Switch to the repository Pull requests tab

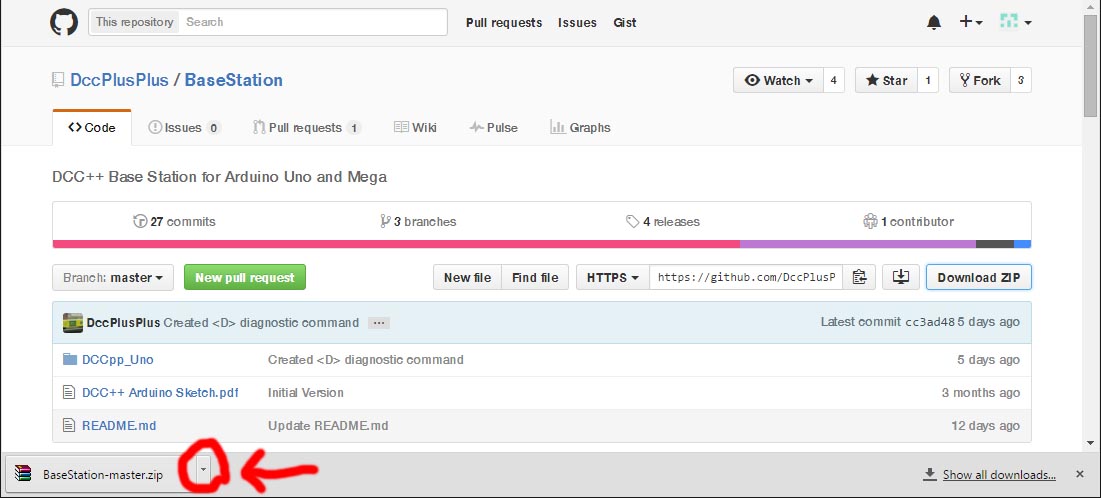pyautogui.click(x=307, y=128)
